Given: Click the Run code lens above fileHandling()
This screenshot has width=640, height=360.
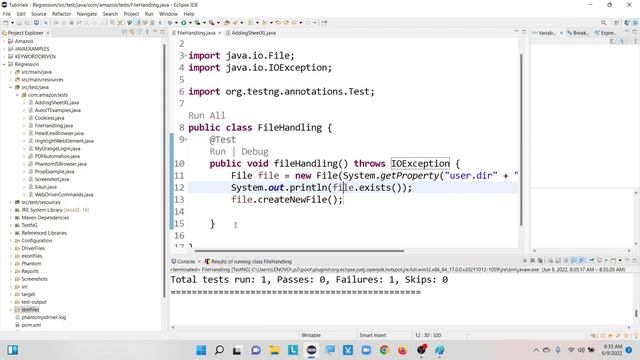Looking at the screenshot, I should click(x=218, y=151).
